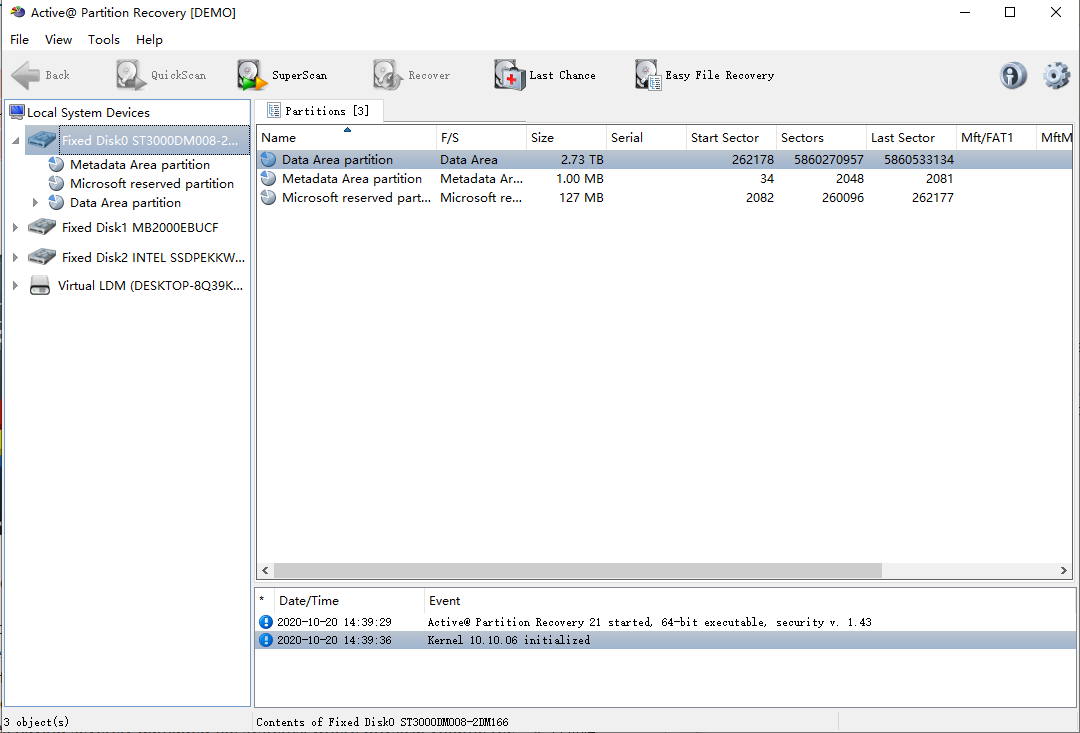Sort by Sectors column header

pos(821,137)
